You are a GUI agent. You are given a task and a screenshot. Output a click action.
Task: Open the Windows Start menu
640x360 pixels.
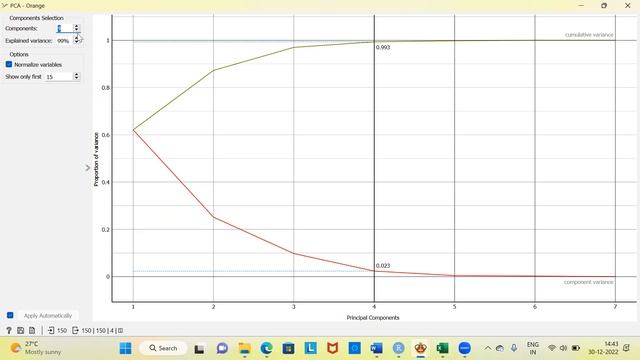click(x=126, y=348)
